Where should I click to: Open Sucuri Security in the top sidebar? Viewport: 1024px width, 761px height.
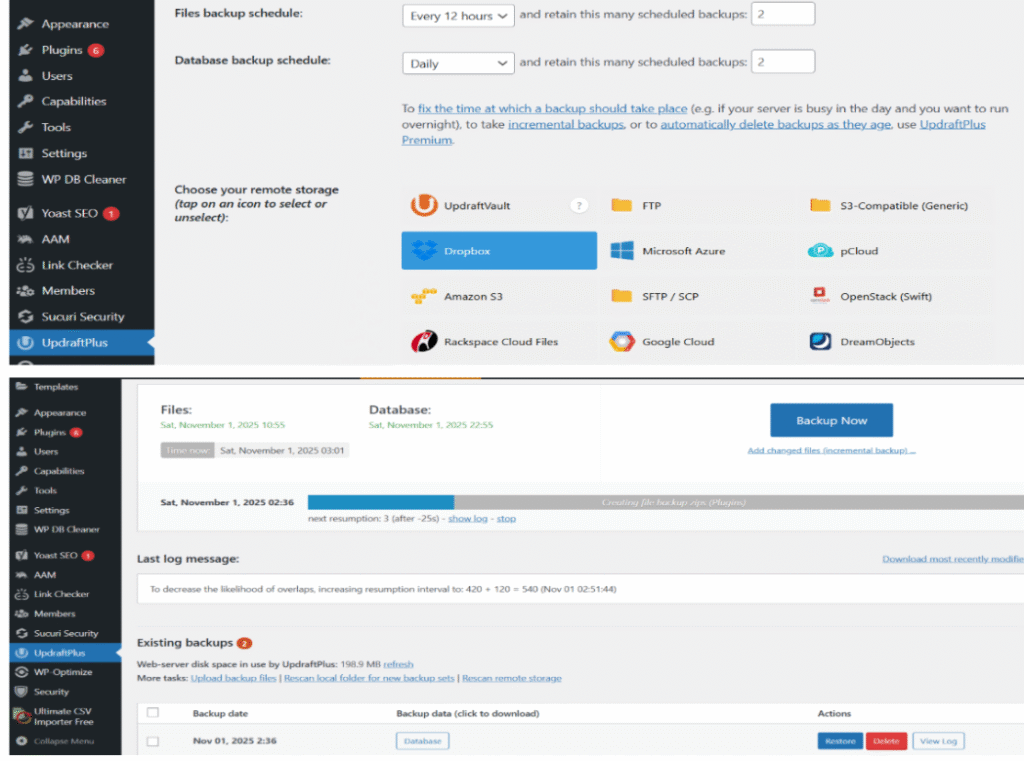point(82,317)
